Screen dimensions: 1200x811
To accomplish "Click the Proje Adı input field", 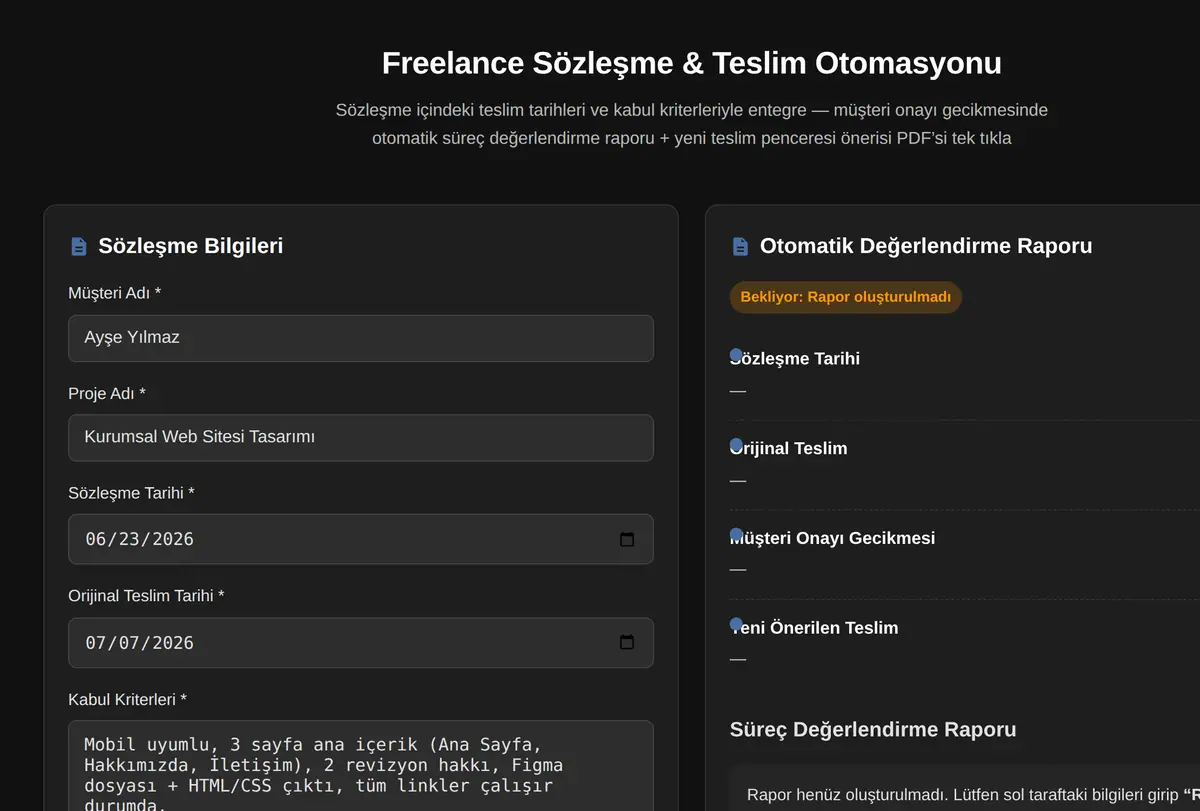I will [x=361, y=438].
